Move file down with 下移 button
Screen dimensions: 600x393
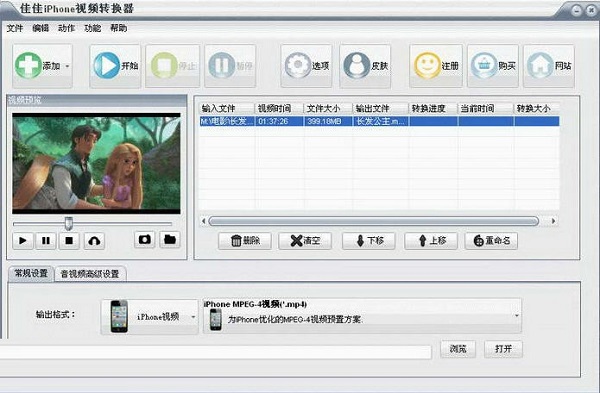pos(369,241)
